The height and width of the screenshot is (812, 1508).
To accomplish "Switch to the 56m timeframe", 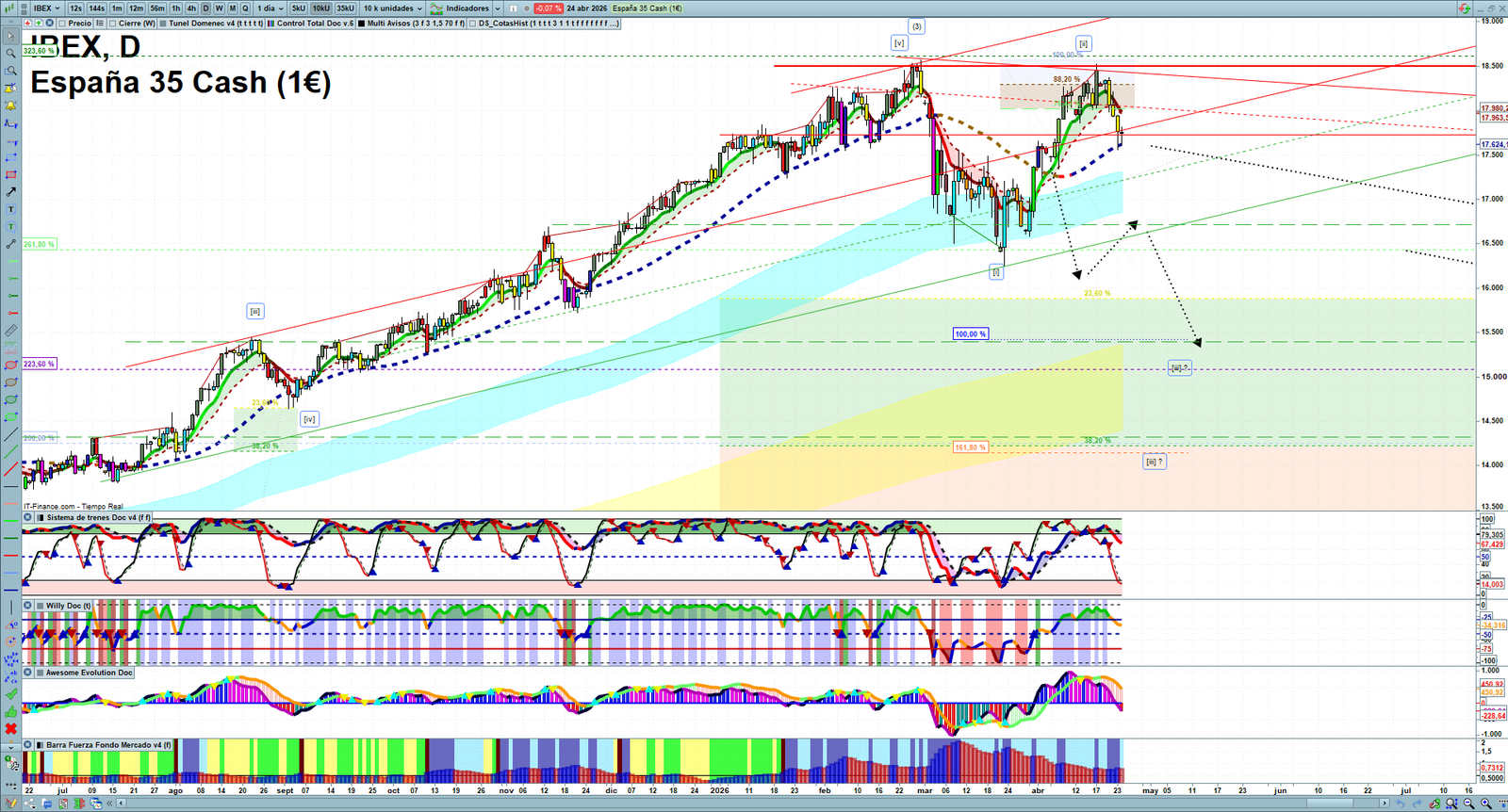I will (x=157, y=8).
